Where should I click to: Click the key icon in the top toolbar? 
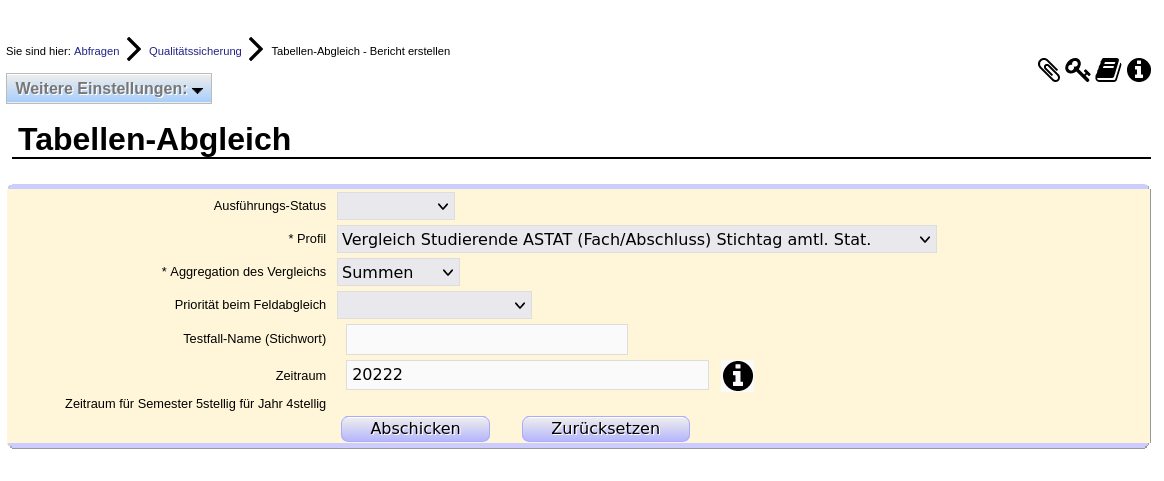coord(1077,70)
